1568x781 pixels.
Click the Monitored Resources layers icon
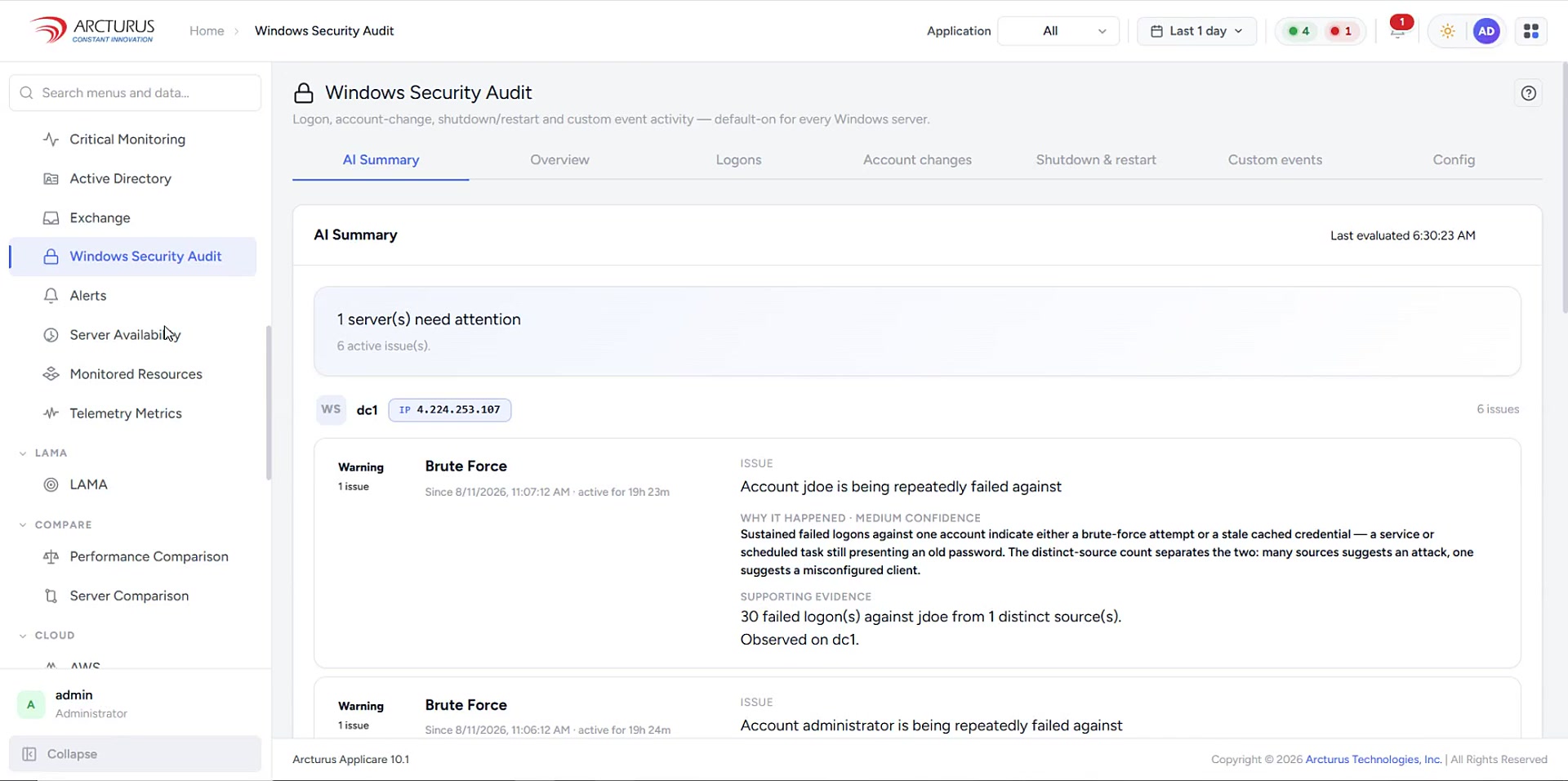tap(51, 374)
